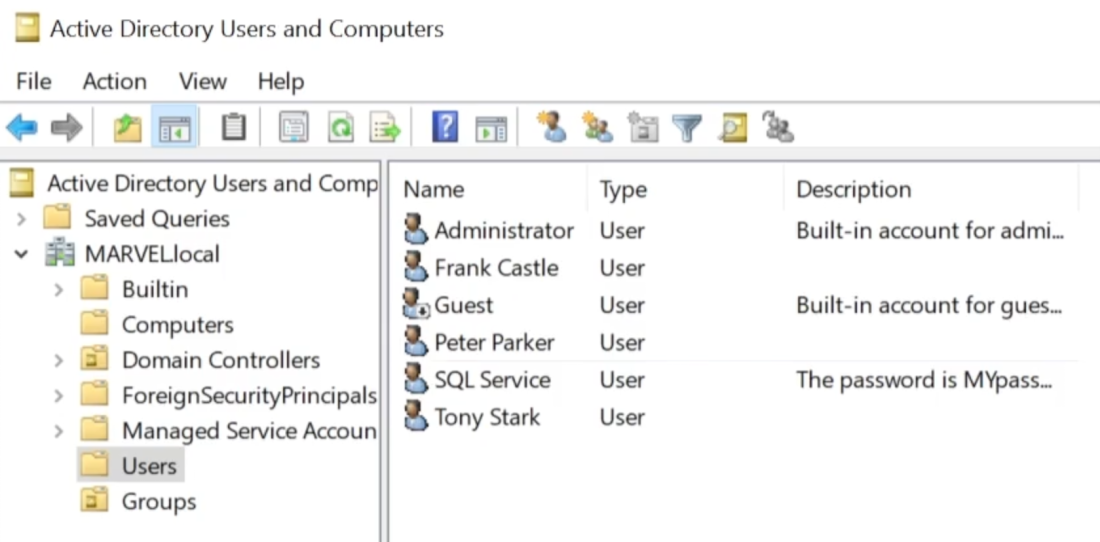
Task: Toggle the Show/Hide Console Tree button
Action: [175, 128]
